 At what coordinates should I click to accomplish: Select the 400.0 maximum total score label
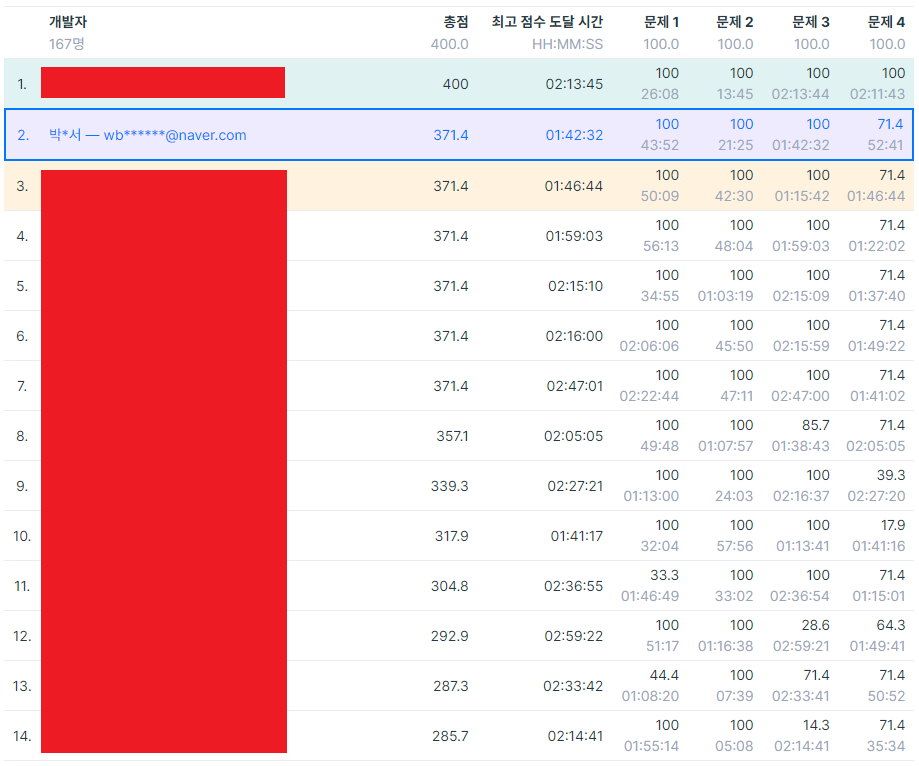[450, 44]
